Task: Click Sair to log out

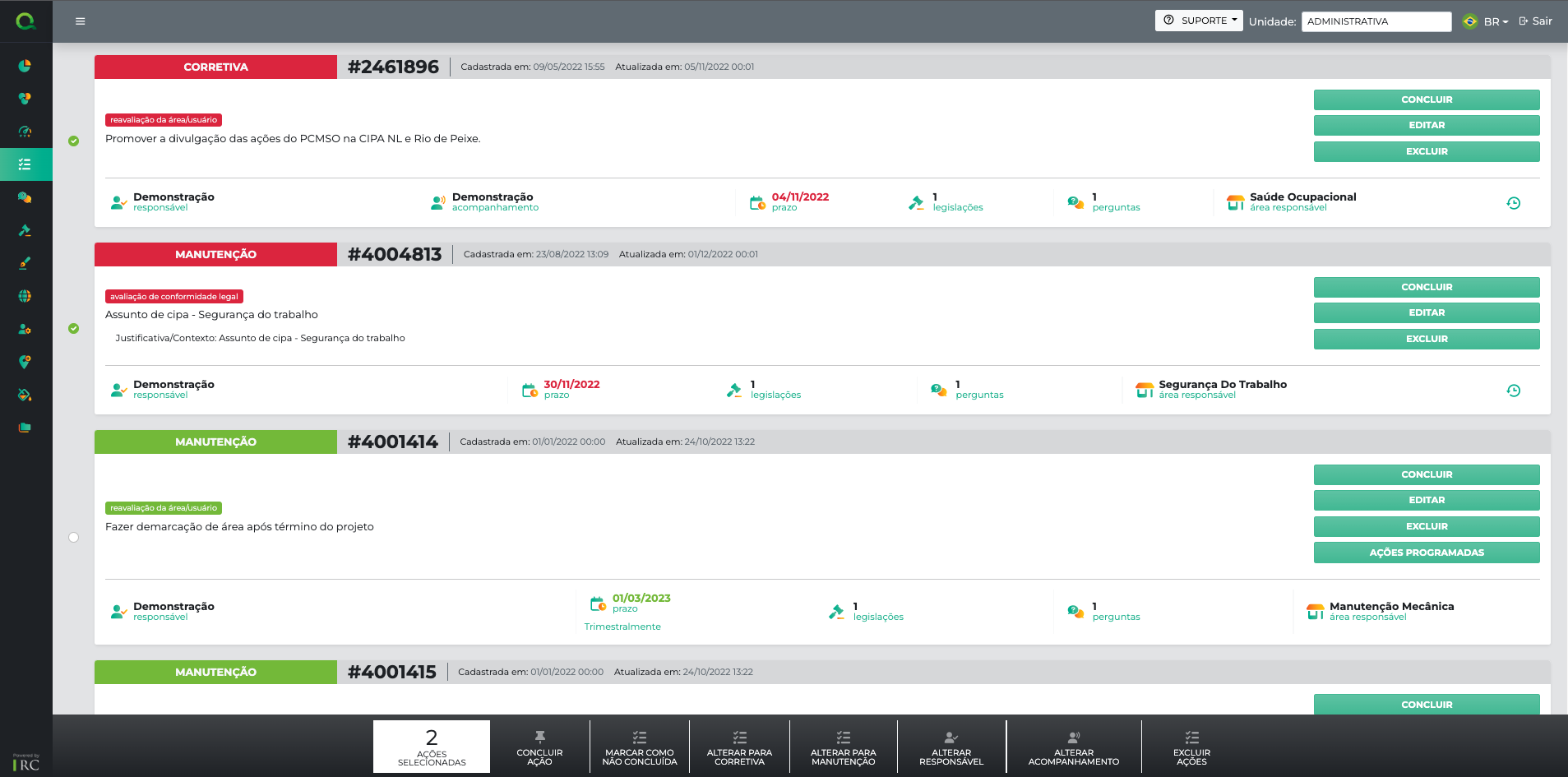Action: (x=1535, y=21)
